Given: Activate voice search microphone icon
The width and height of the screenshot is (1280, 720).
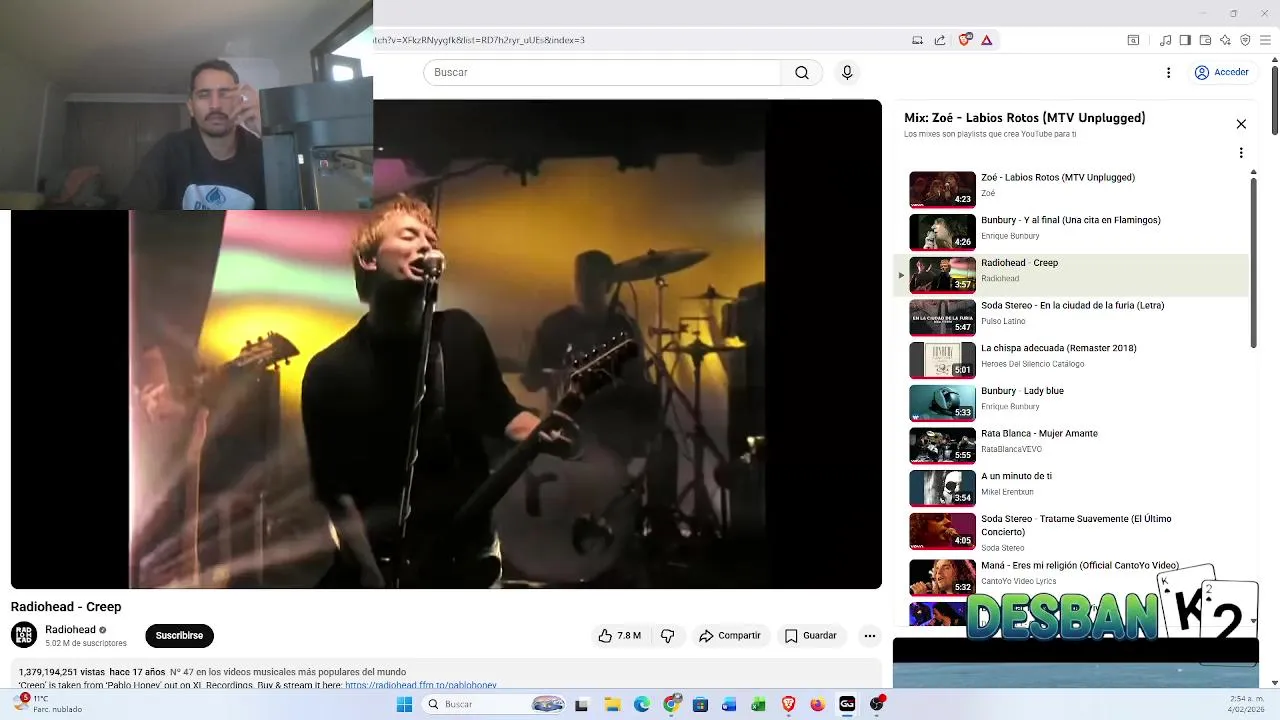Looking at the screenshot, I should (847, 72).
